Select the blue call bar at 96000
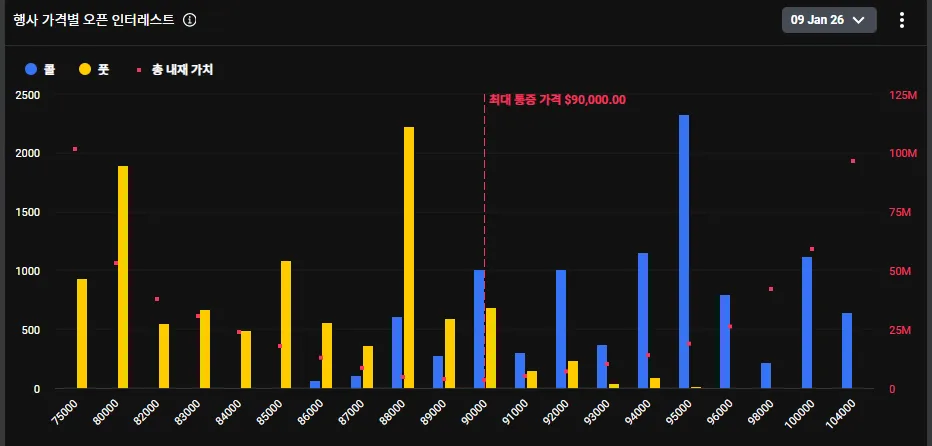 [725, 341]
